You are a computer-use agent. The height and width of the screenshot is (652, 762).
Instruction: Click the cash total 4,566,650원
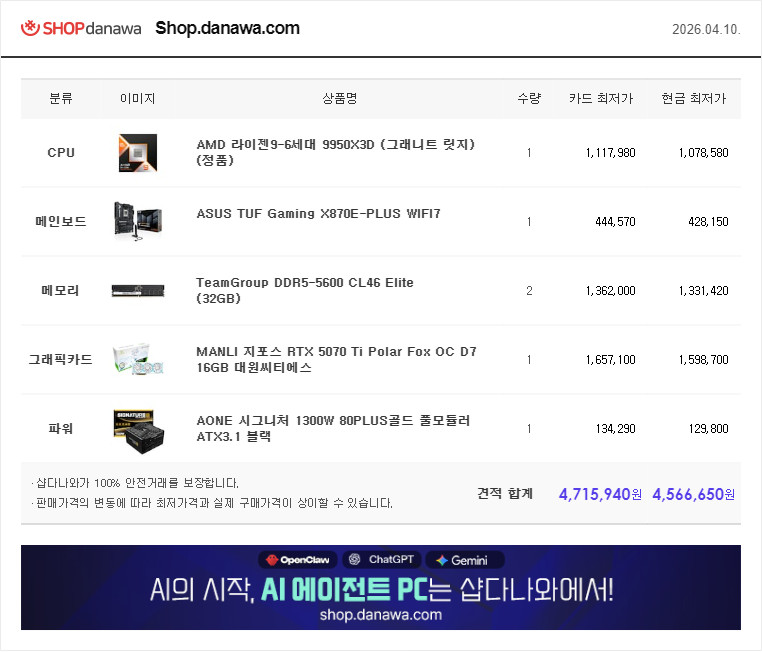(x=693, y=495)
